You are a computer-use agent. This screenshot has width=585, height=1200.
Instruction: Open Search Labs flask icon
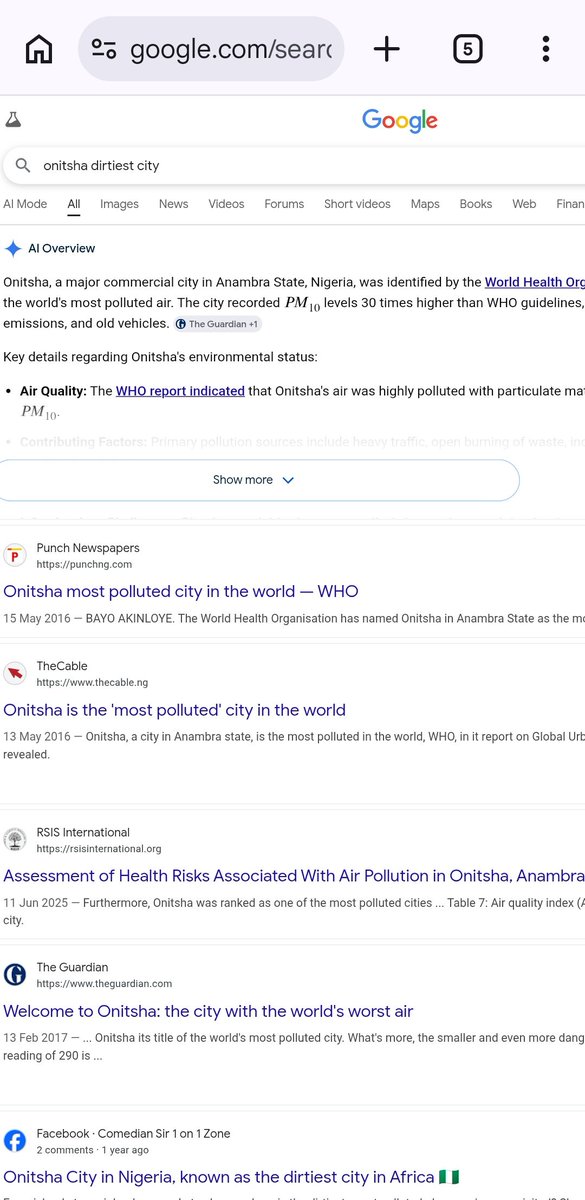pos(13,120)
